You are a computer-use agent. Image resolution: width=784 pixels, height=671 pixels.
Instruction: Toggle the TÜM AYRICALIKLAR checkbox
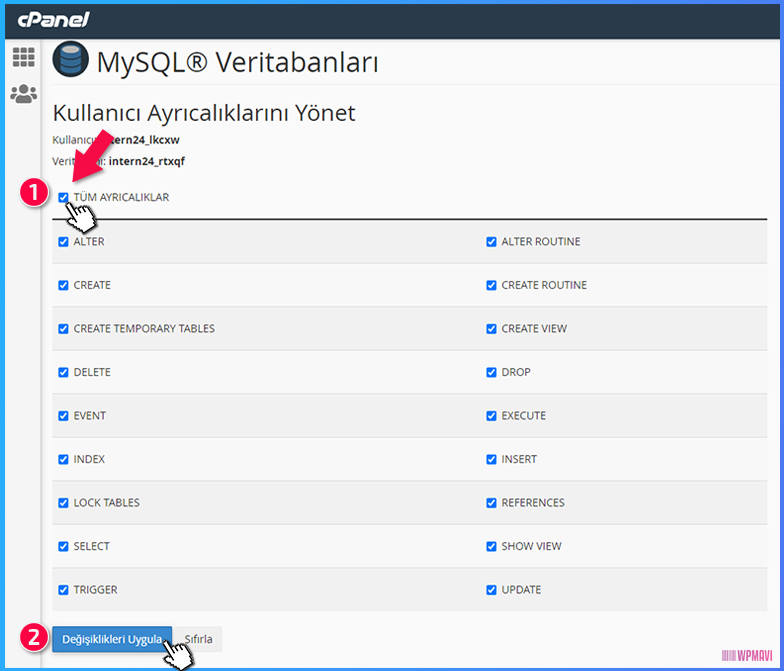tap(63, 197)
